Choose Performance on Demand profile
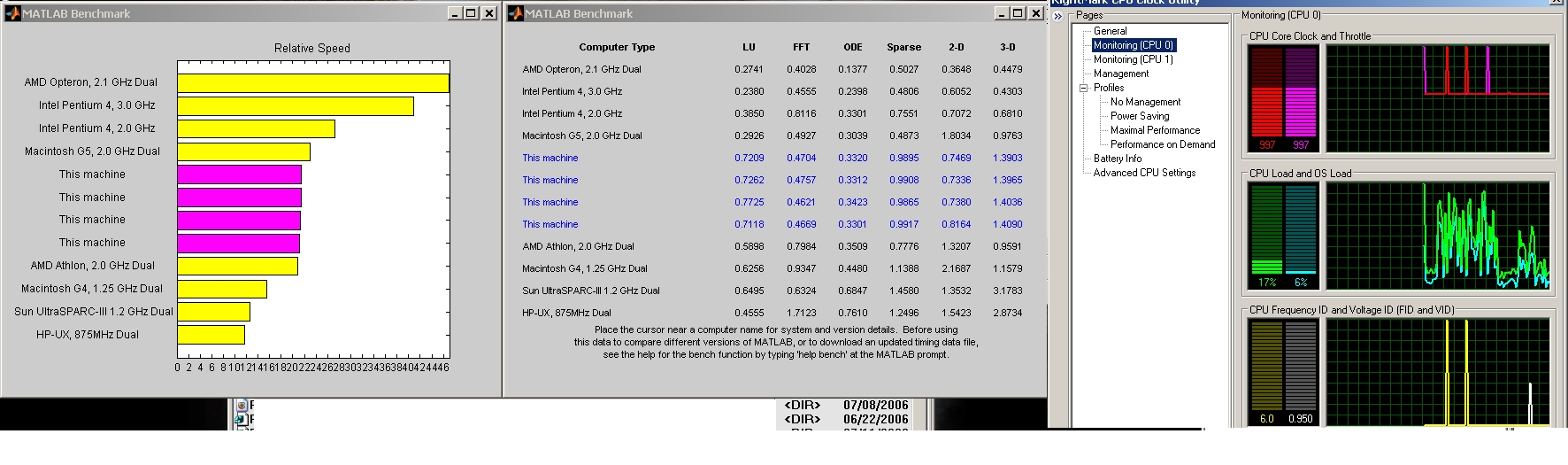This screenshot has height=465, width=1568. coord(1163,144)
